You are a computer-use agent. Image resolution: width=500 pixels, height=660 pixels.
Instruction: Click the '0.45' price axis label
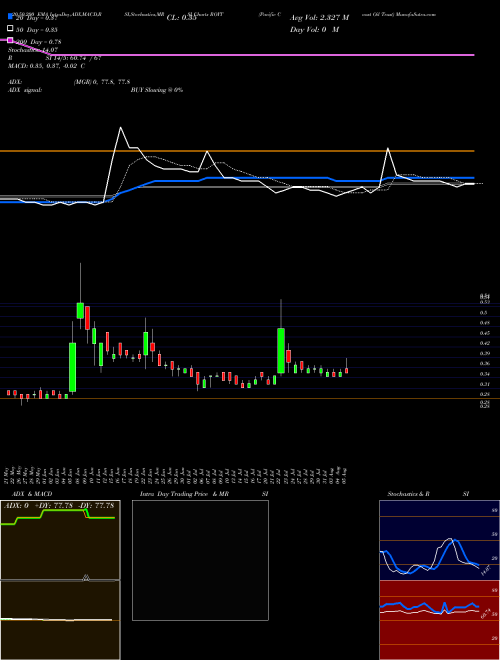point(484,333)
